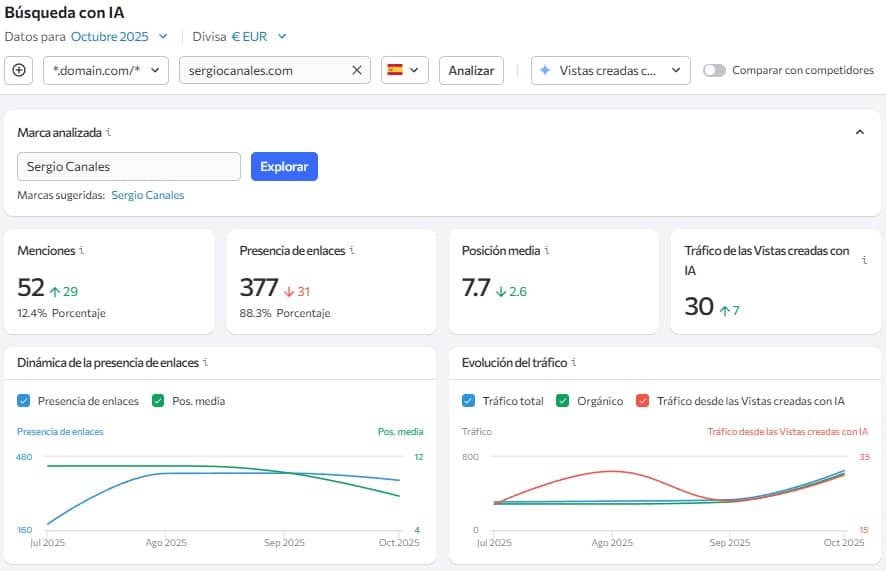The width and height of the screenshot is (886, 571).
Task: Click info icon next to Marca analizada
Action: coord(108,132)
